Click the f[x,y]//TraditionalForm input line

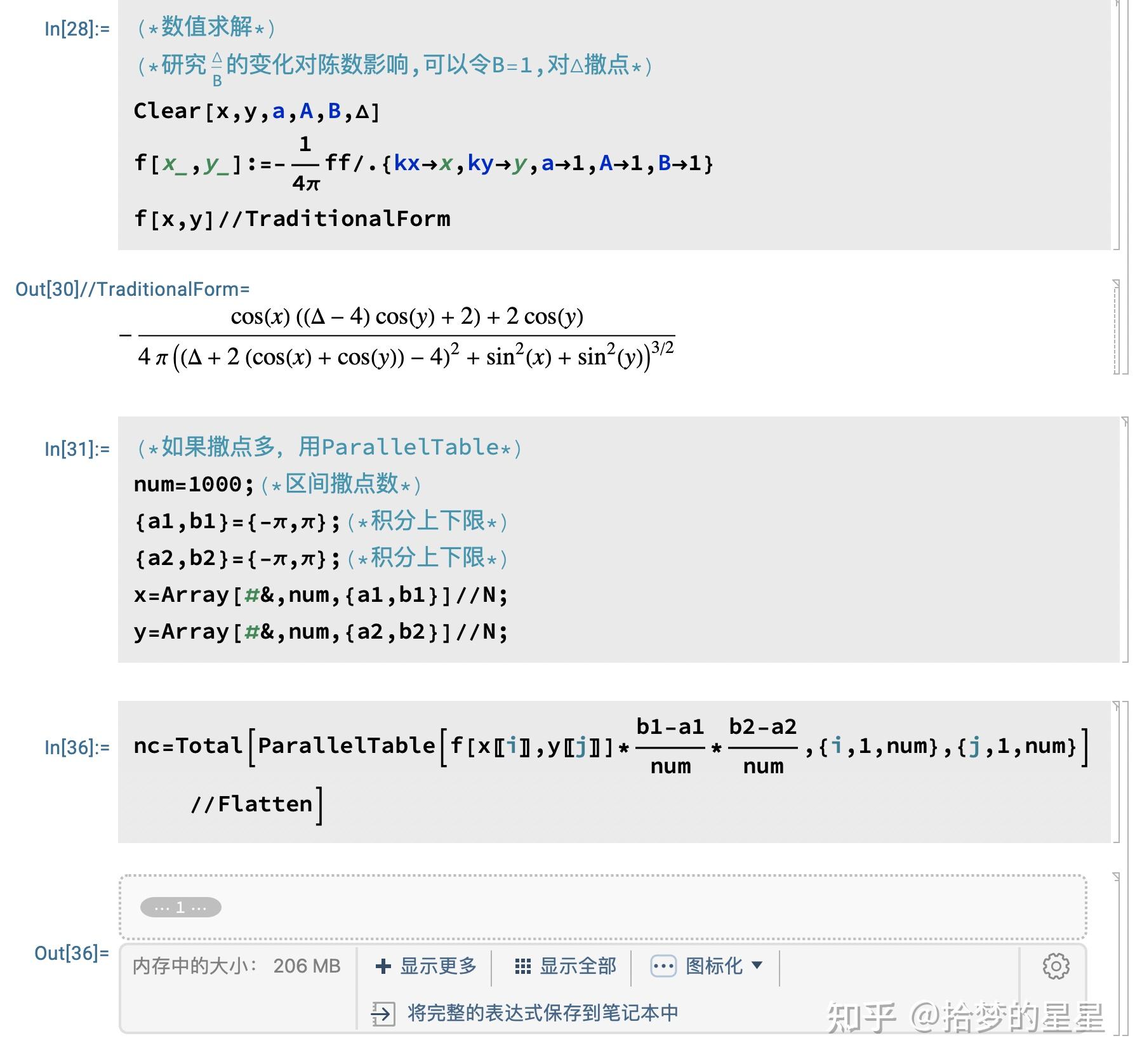292,219
